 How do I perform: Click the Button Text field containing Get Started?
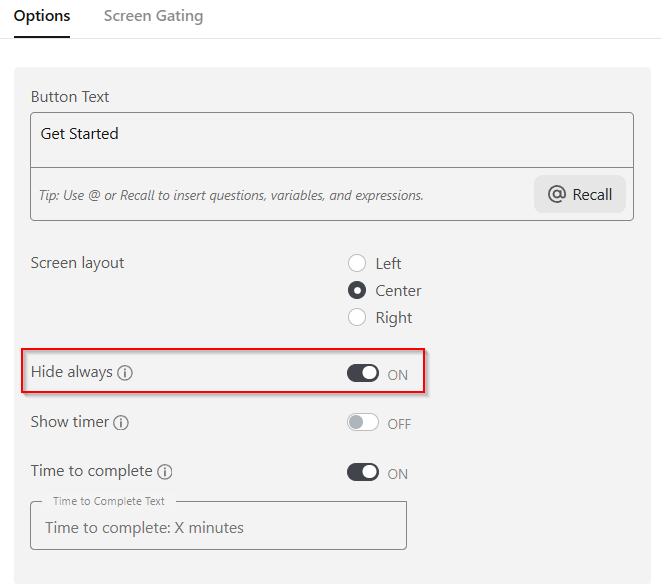point(331,140)
